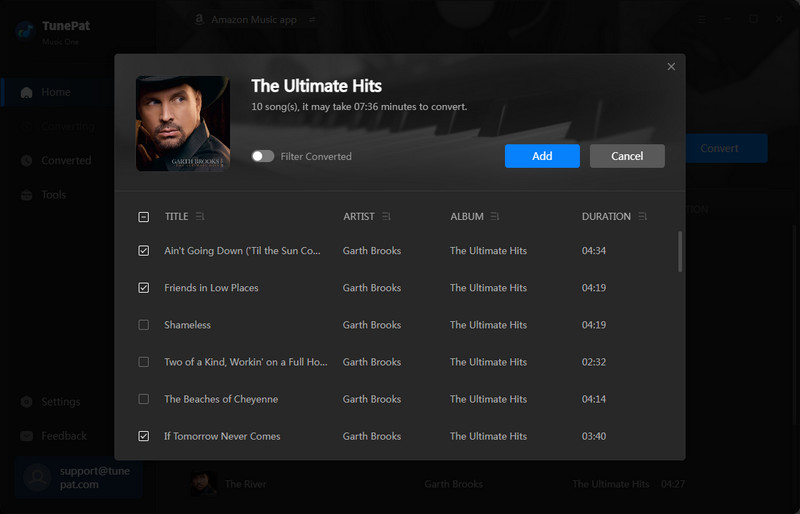Image resolution: width=800 pixels, height=514 pixels.
Task: Click the 02:32 duration value
Action: (594, 362)
